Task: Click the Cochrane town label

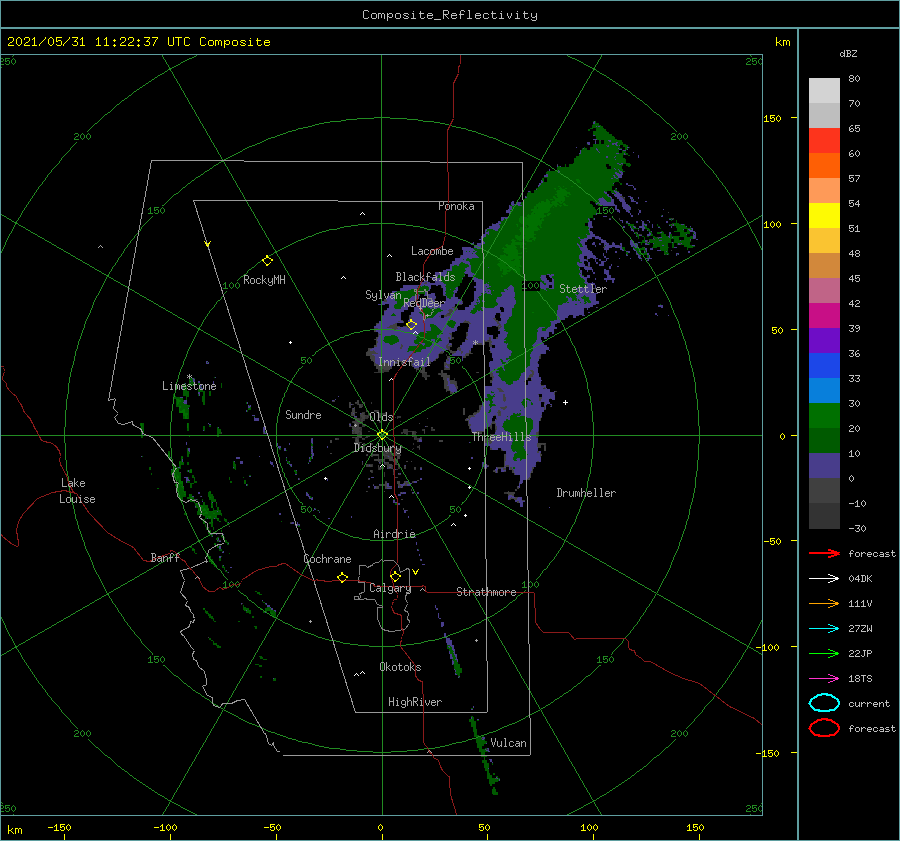Action: coord(327,559)
